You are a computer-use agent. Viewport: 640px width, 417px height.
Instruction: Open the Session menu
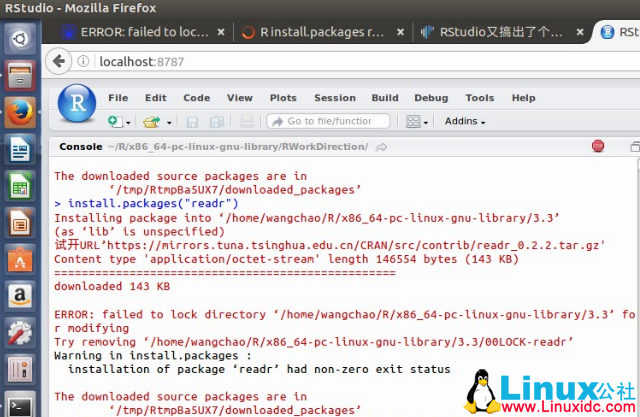(335, 98)
